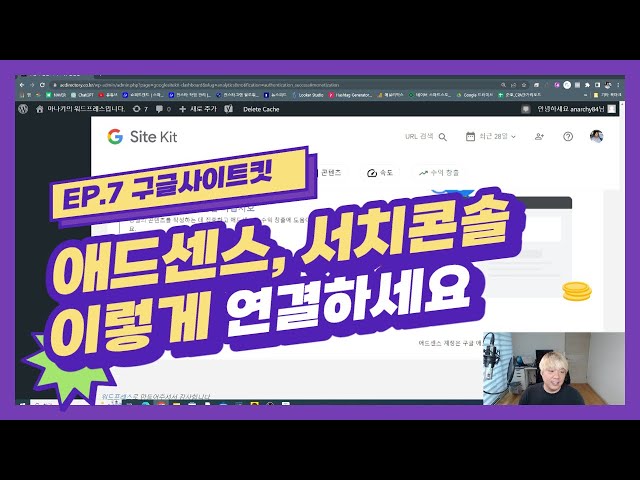Click the browser address bar URL
This screenshot has height=480, width=640.
click(x=199, y=85)
